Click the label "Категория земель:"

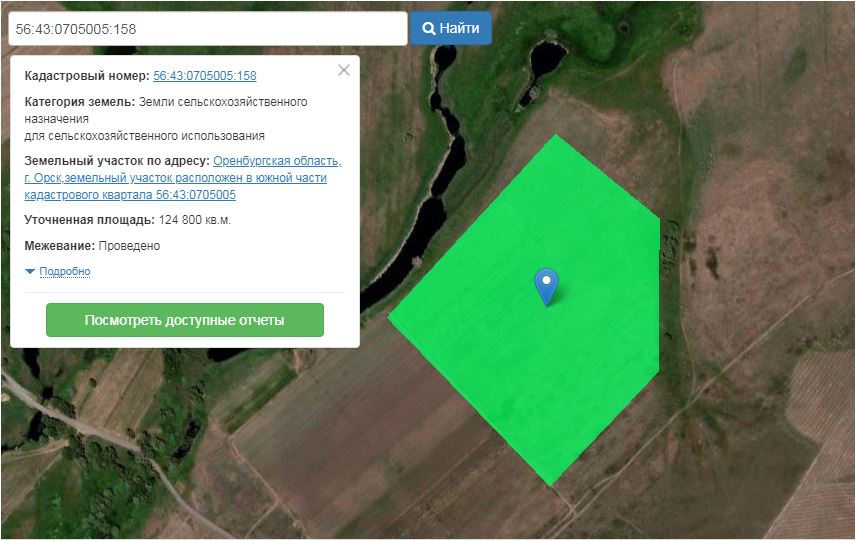[x=80, y=102]
